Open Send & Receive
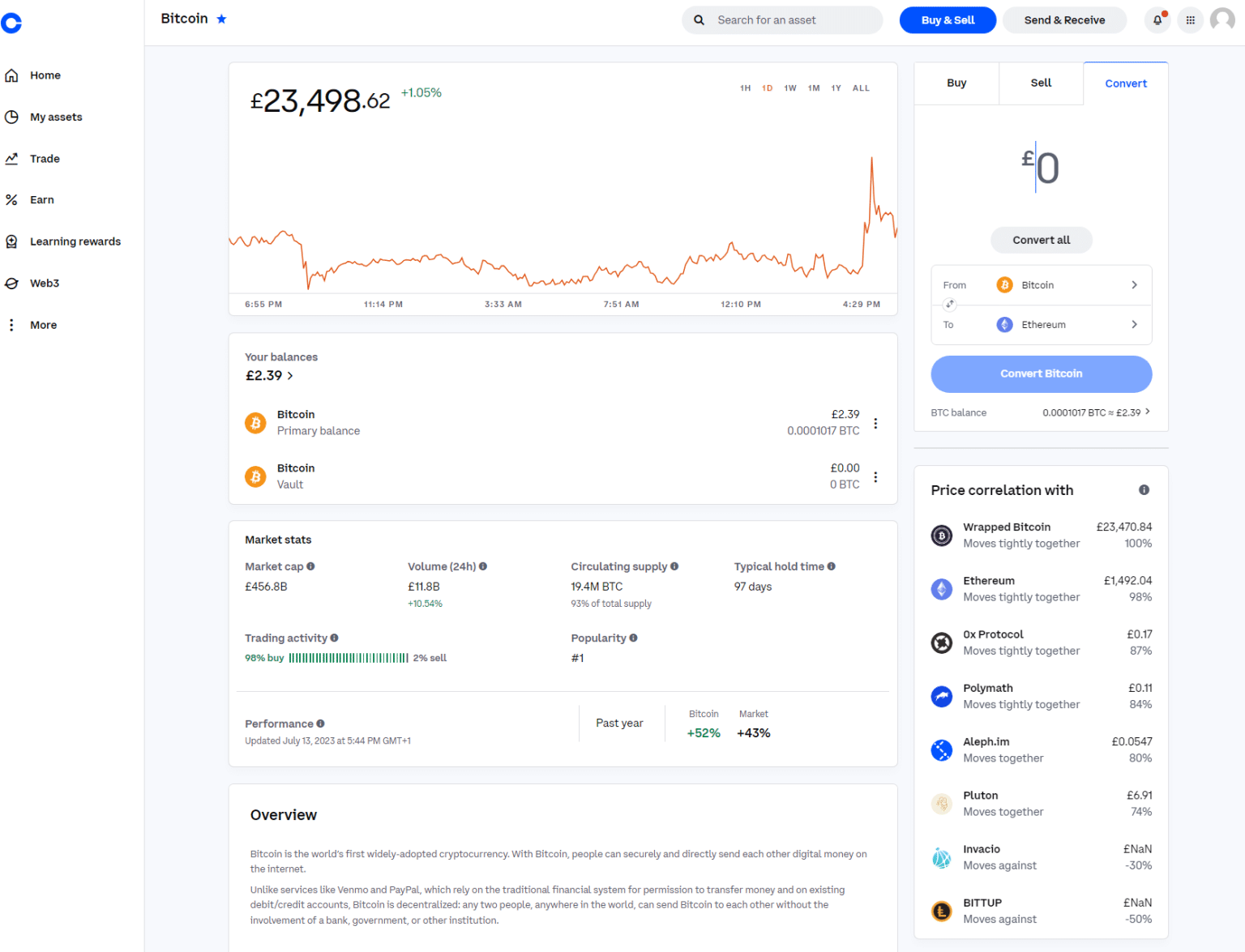This screenshot has height=952, width=1245. 1064,19
